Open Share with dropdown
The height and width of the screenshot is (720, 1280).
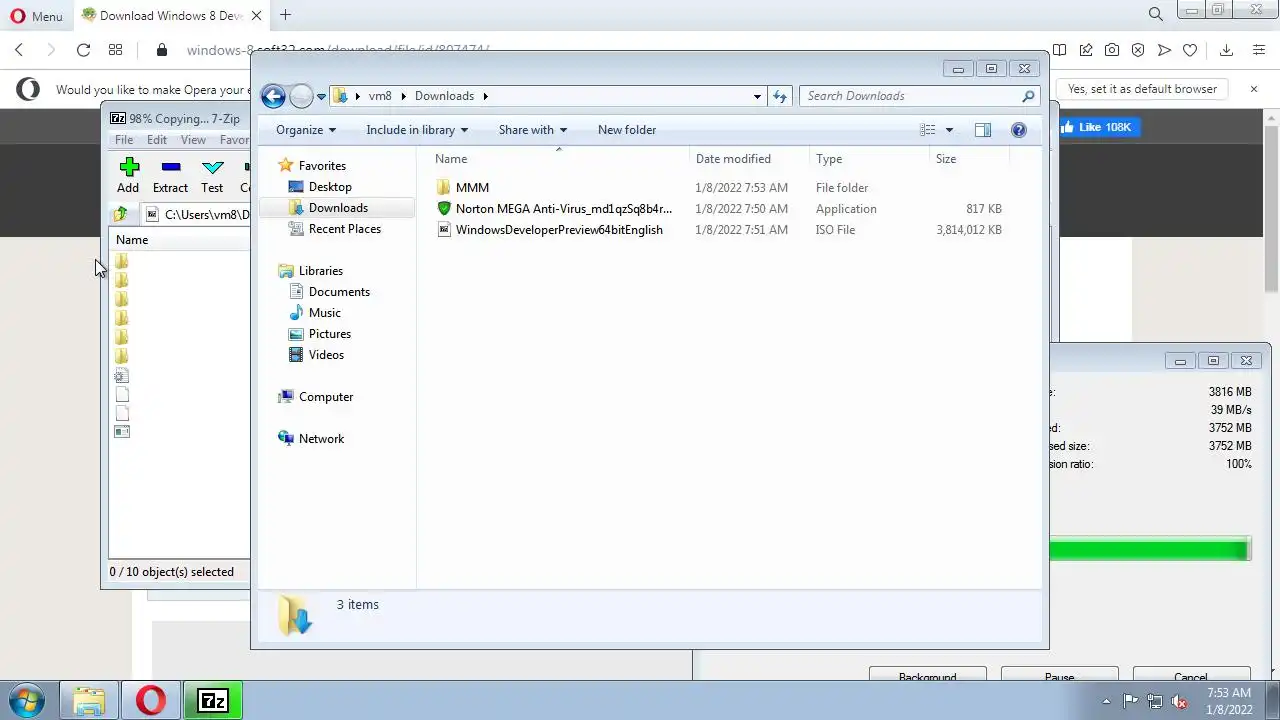(533, 130)
